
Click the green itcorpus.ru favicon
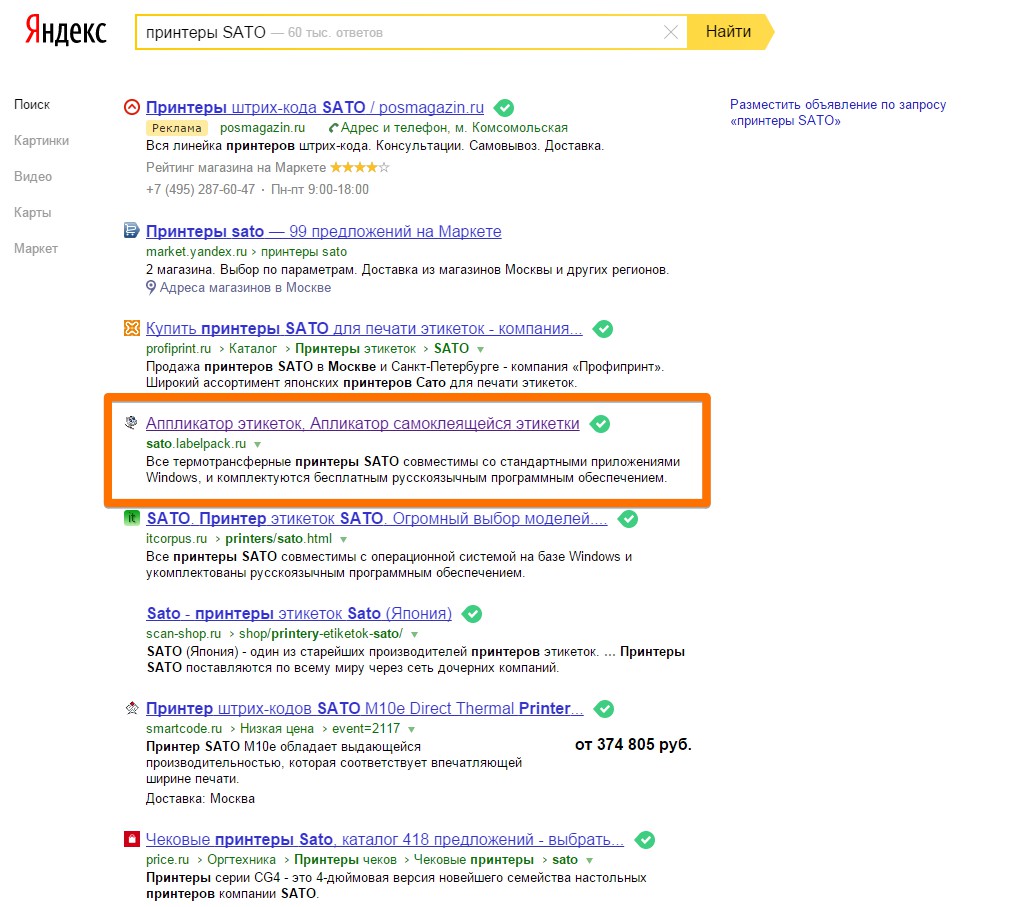click(132, 518)
